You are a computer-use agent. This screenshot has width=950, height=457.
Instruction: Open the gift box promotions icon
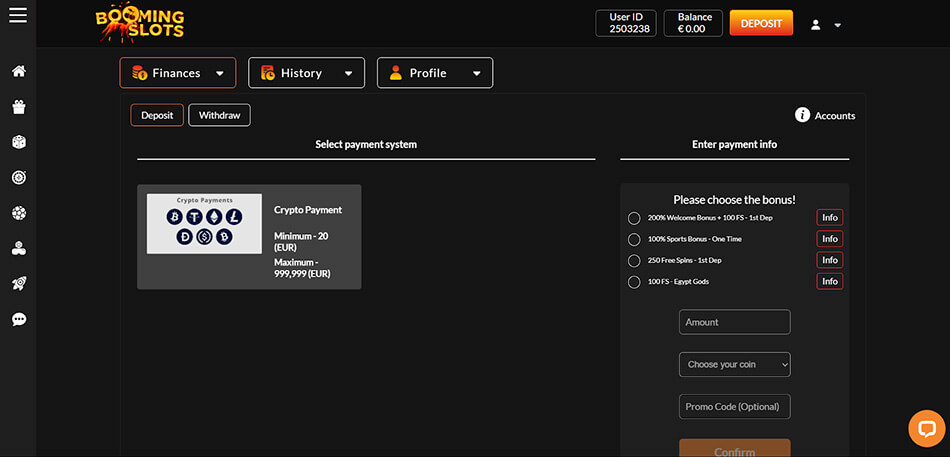[19, 107]
